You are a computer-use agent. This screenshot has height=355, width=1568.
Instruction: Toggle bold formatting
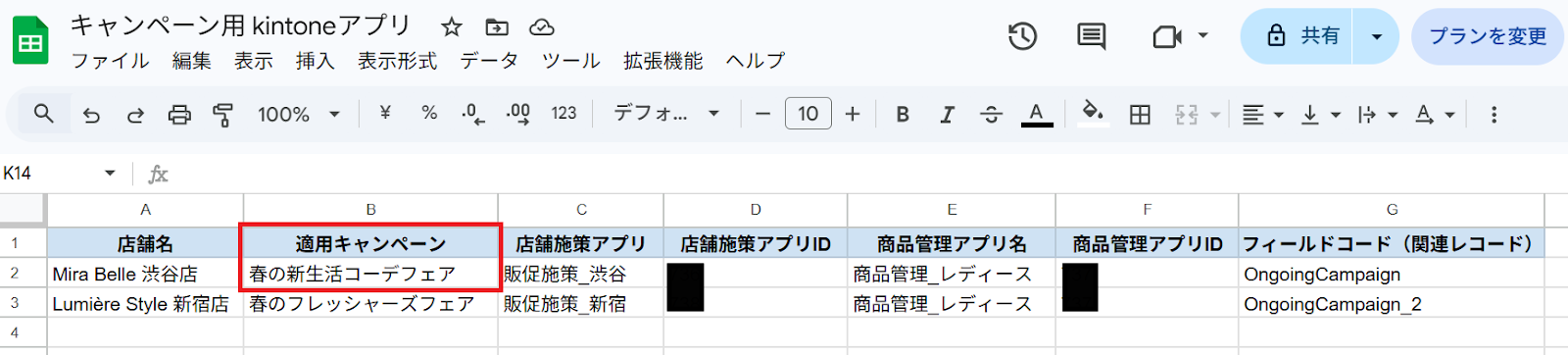pos(903,114)
